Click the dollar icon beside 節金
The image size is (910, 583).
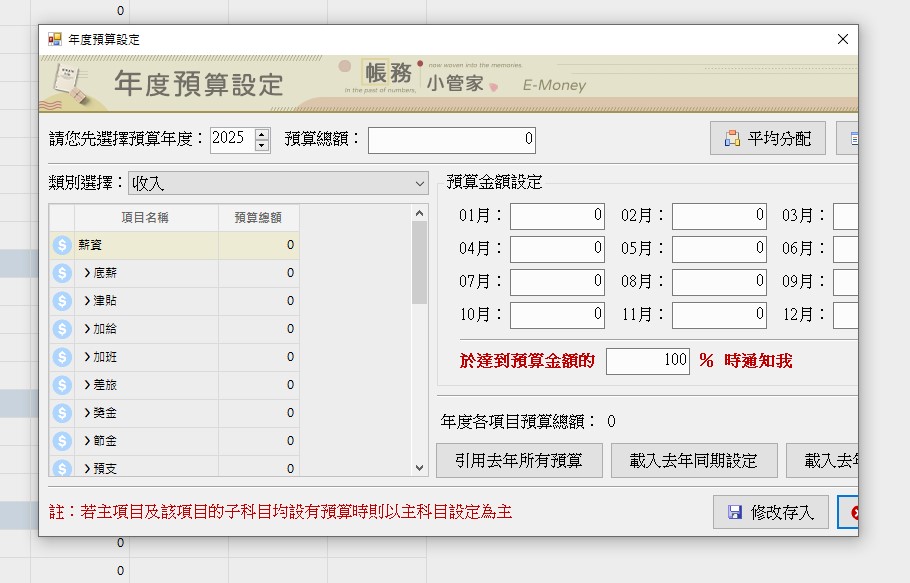point(62,441)
